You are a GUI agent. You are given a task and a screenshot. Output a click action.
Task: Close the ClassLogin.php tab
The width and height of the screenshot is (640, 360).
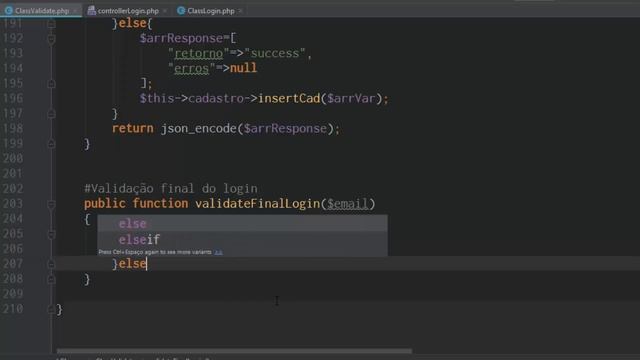coord(240,11)
